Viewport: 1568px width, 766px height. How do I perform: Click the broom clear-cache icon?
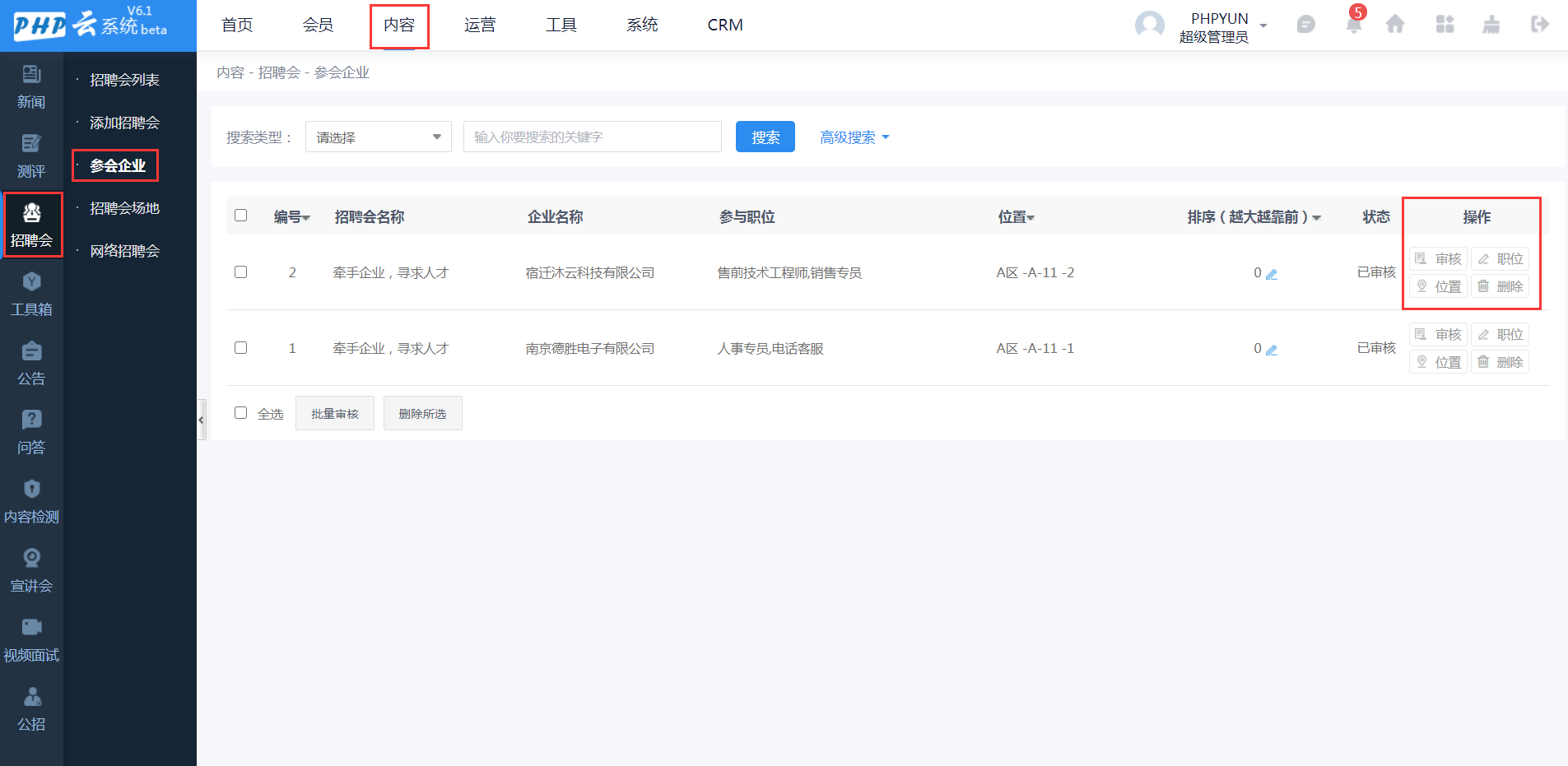point(1491,25)
